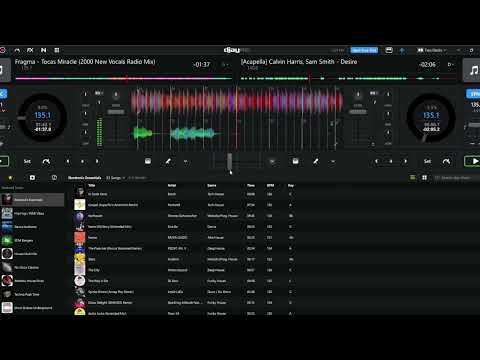Click the right deck loop halve arrow
This screenshot has width=480, height=360.
click(x=376, y=161)
